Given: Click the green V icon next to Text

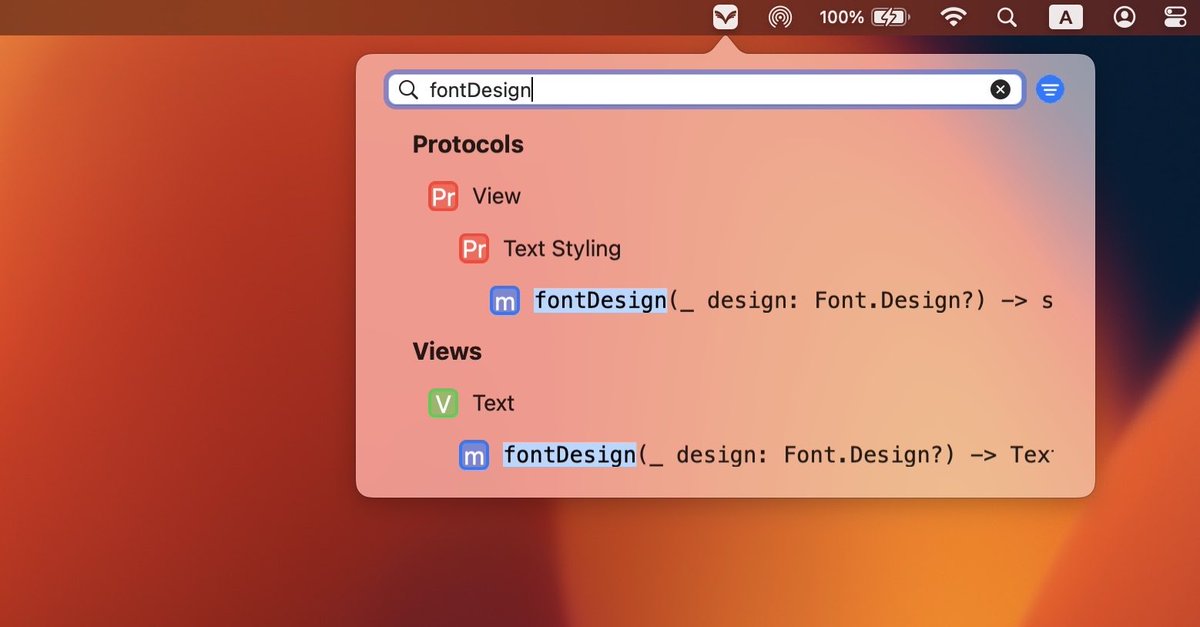Looking at the screenshot, I should pos(443,403).
